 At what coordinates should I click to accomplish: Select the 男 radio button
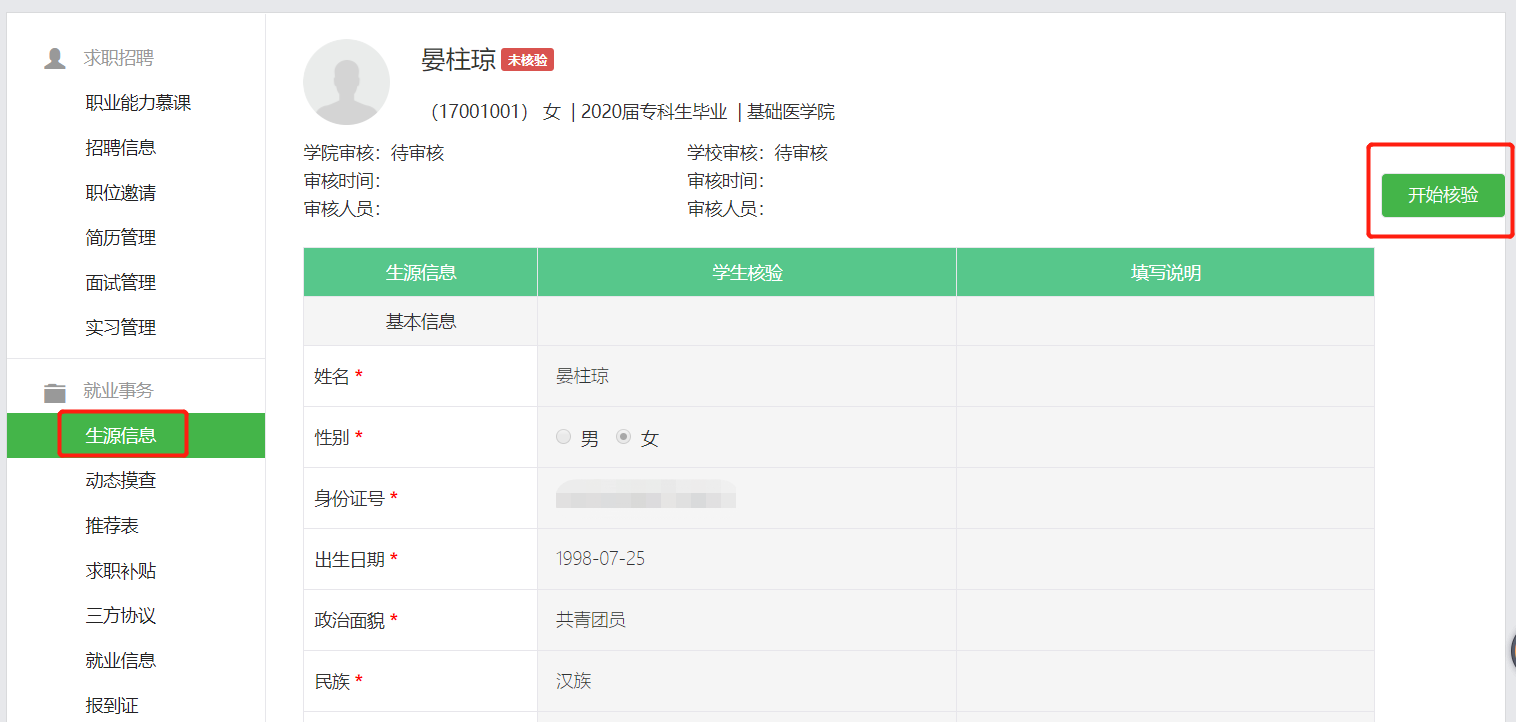click(x=564, y=437)
